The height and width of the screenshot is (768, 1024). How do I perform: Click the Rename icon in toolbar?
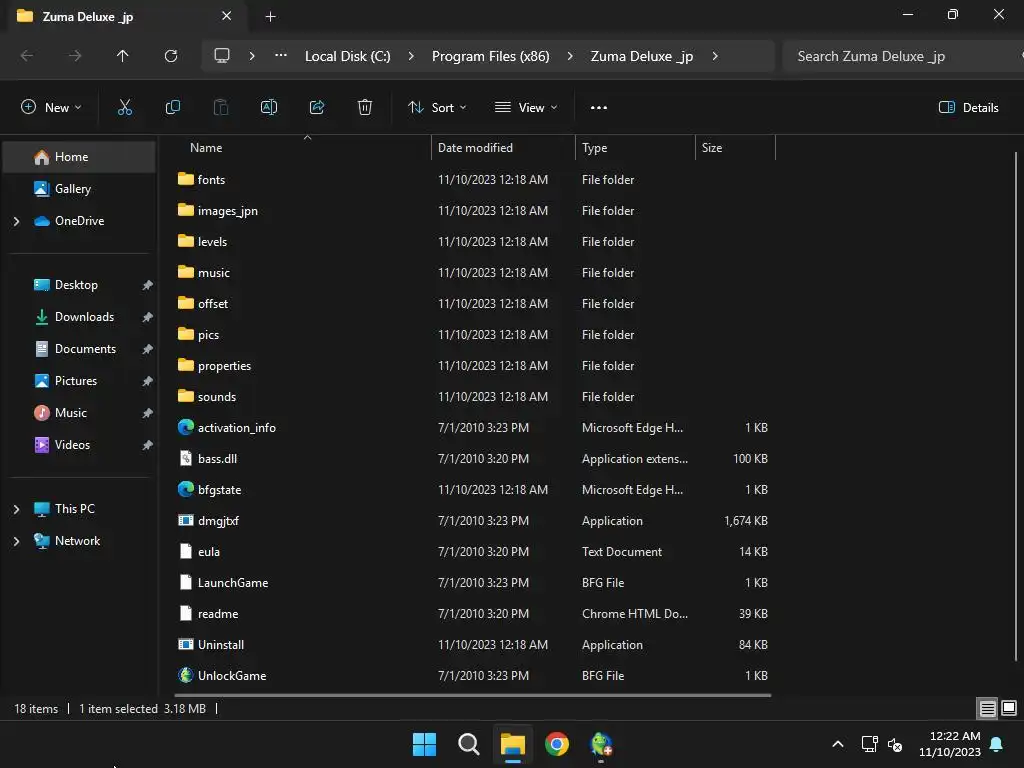pos(268,108)
